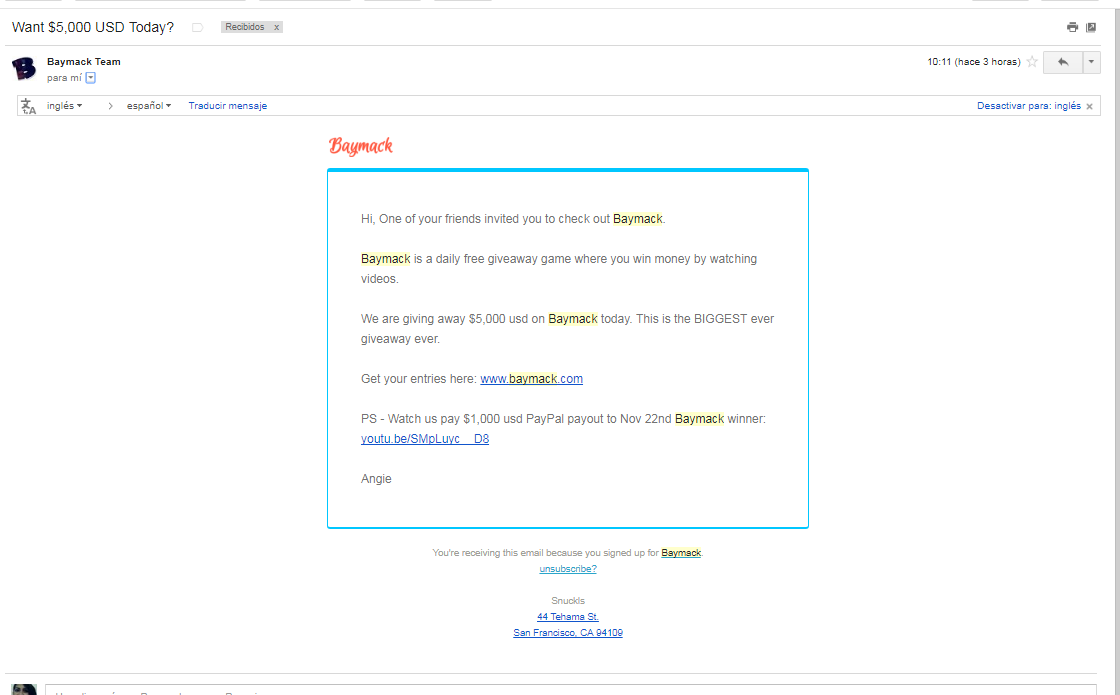The image size is (1120, 695).
Task: Remove the 'Recibidos' label with x
Action: click(276, 27)
